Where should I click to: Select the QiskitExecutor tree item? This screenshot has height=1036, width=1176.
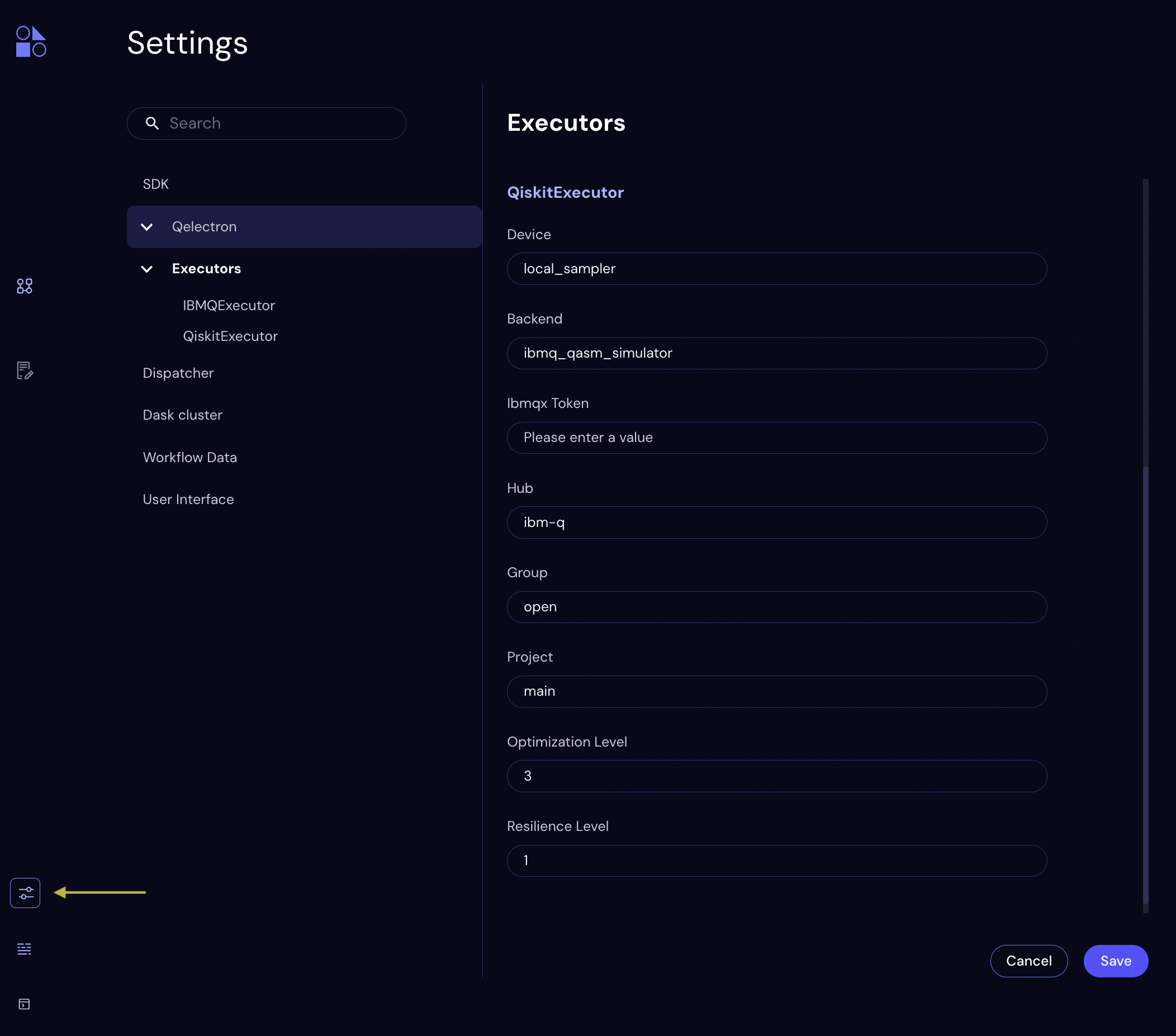coord(230,336)
